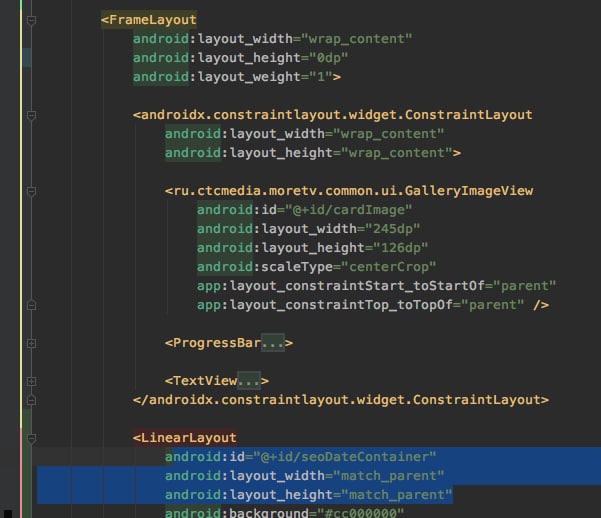Click selected layout_height="match_parent" line
Image resolution: width=601 pixels, height=518 pixels.
coord(309,495)
